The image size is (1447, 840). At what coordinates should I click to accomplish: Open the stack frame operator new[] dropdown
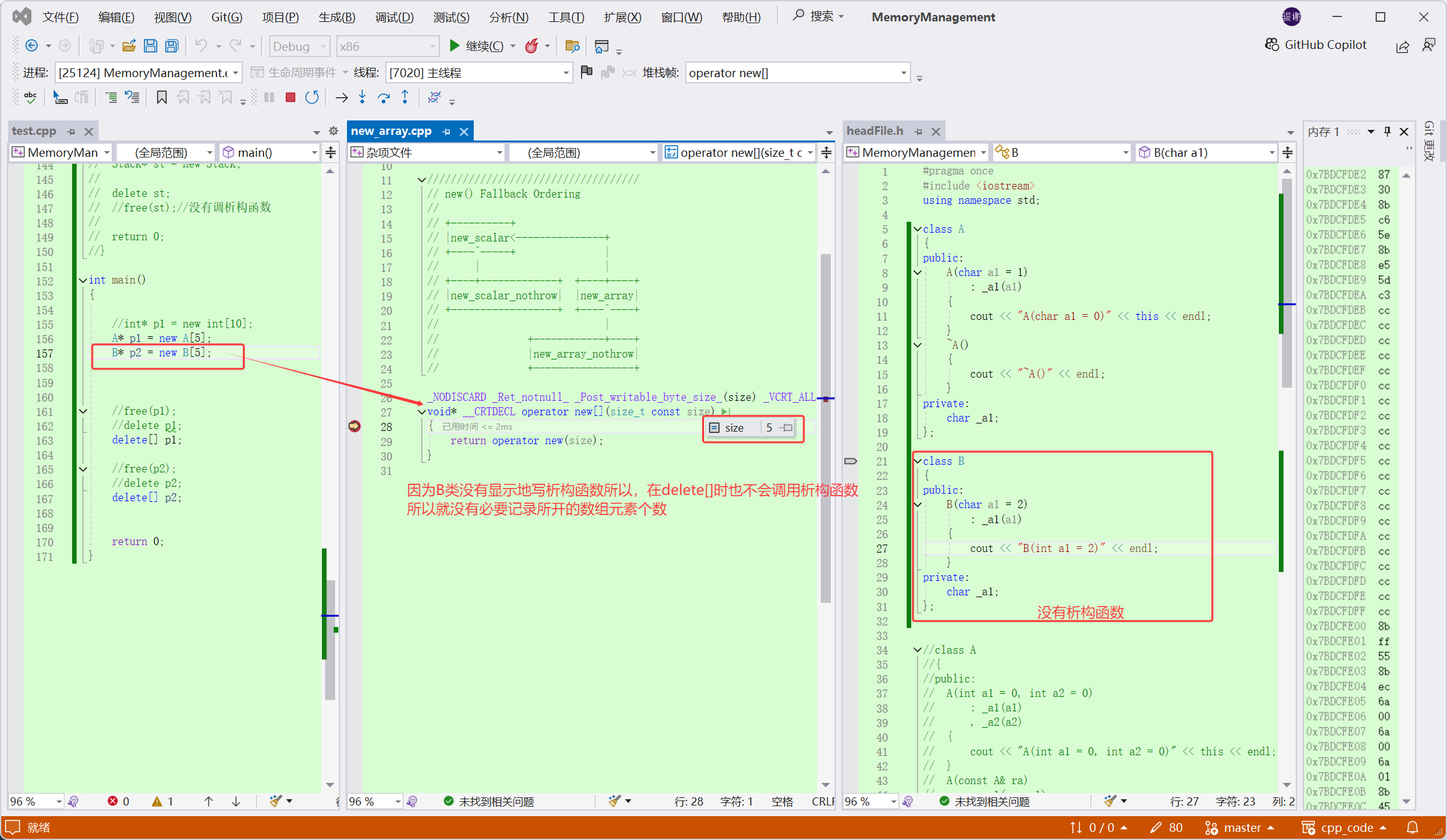click(x=903, y=73)
